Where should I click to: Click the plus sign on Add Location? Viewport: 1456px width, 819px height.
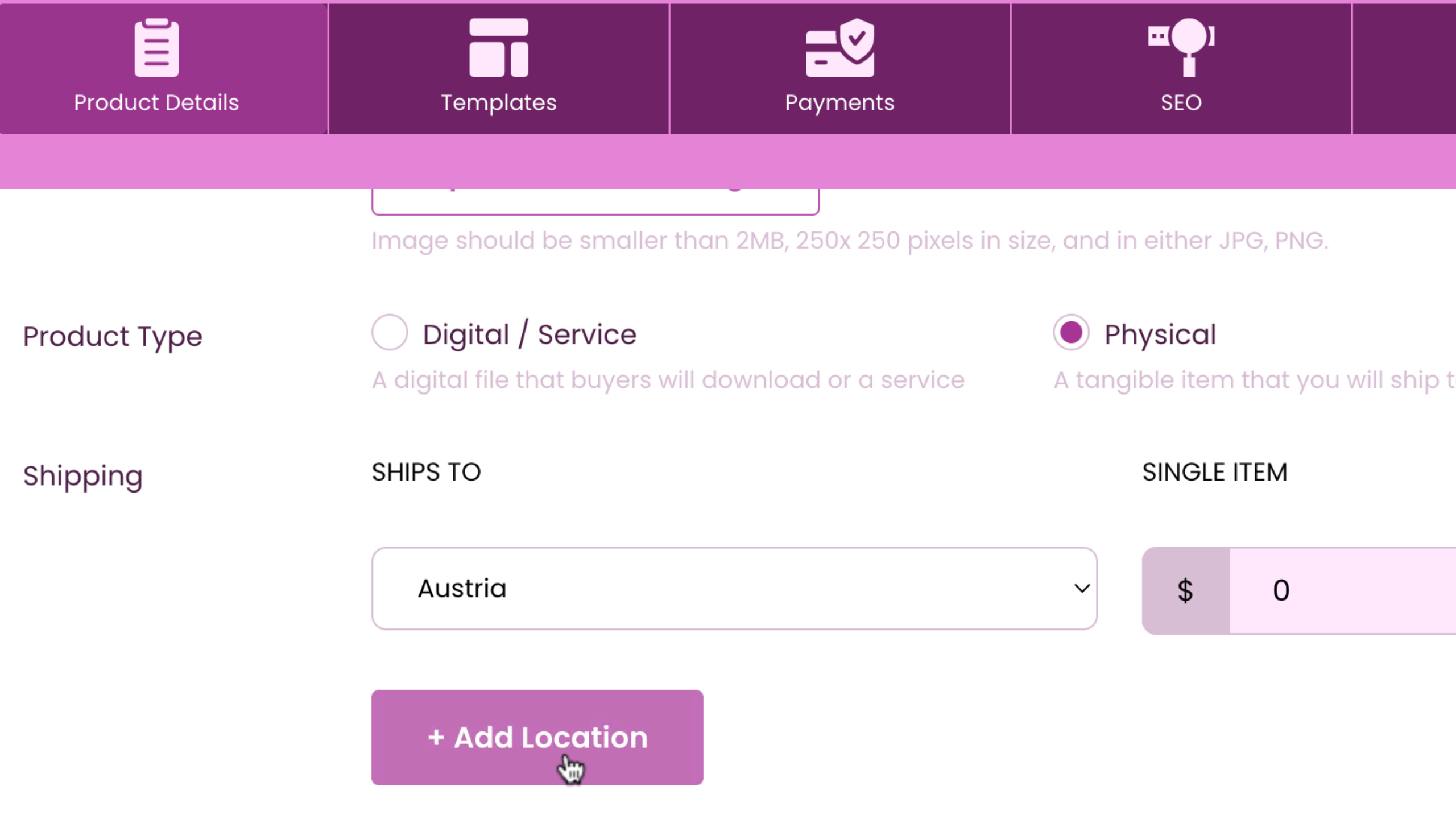436,738
